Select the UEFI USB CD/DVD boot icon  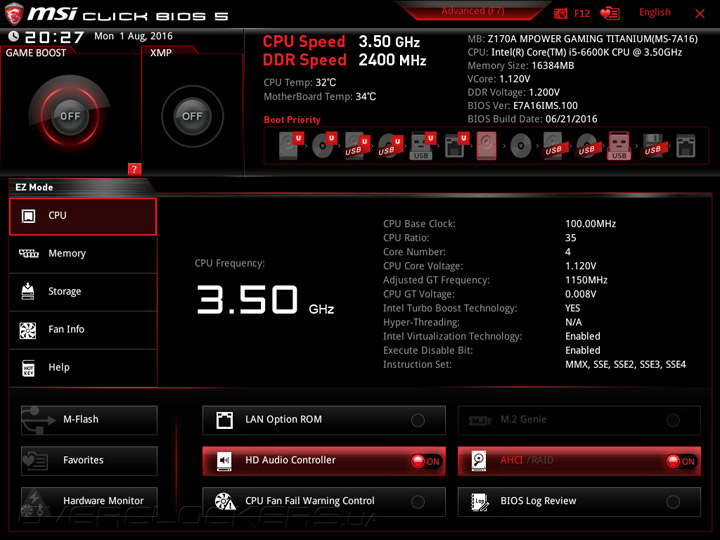389,146
